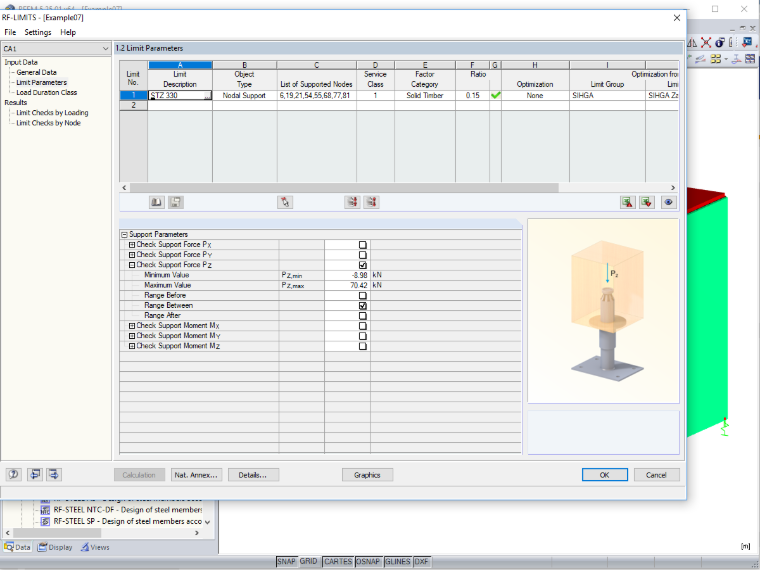Select Load Duration Class tree item

coord(47,92)
